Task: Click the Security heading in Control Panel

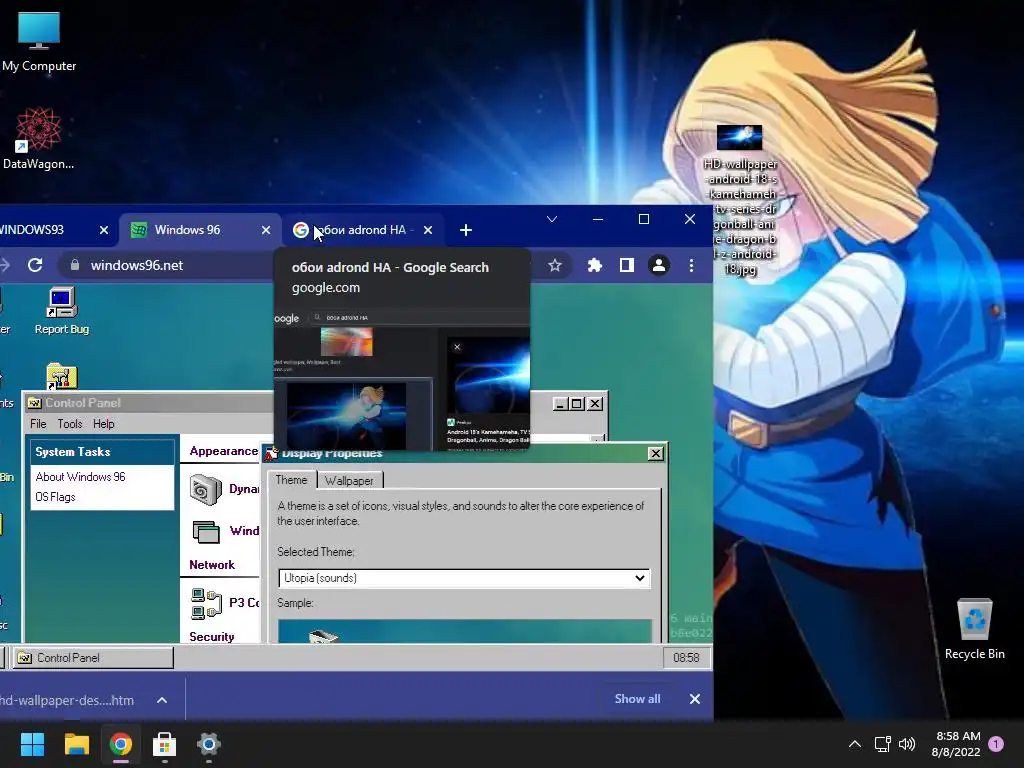Action: (x=212, y=637)
